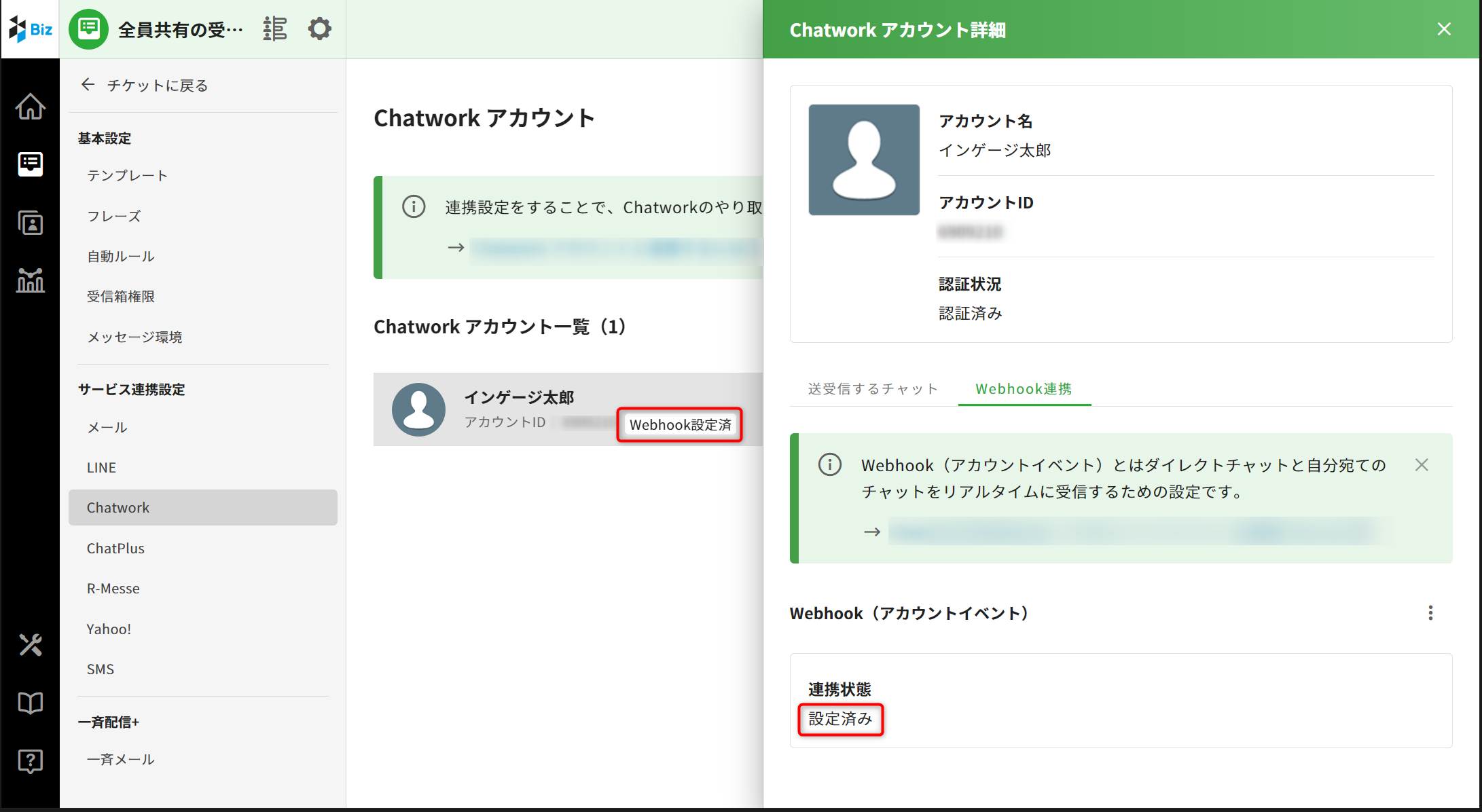Screen dimensions: 1482x812
Task: Open the blurred link in Webhook banner
Action: tap(1134, 532)
